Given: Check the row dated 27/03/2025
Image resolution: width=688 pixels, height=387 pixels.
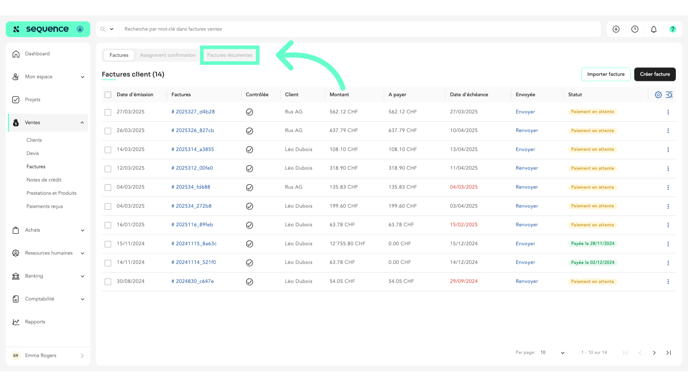Looking at the screenshot, I should point(108,112).
